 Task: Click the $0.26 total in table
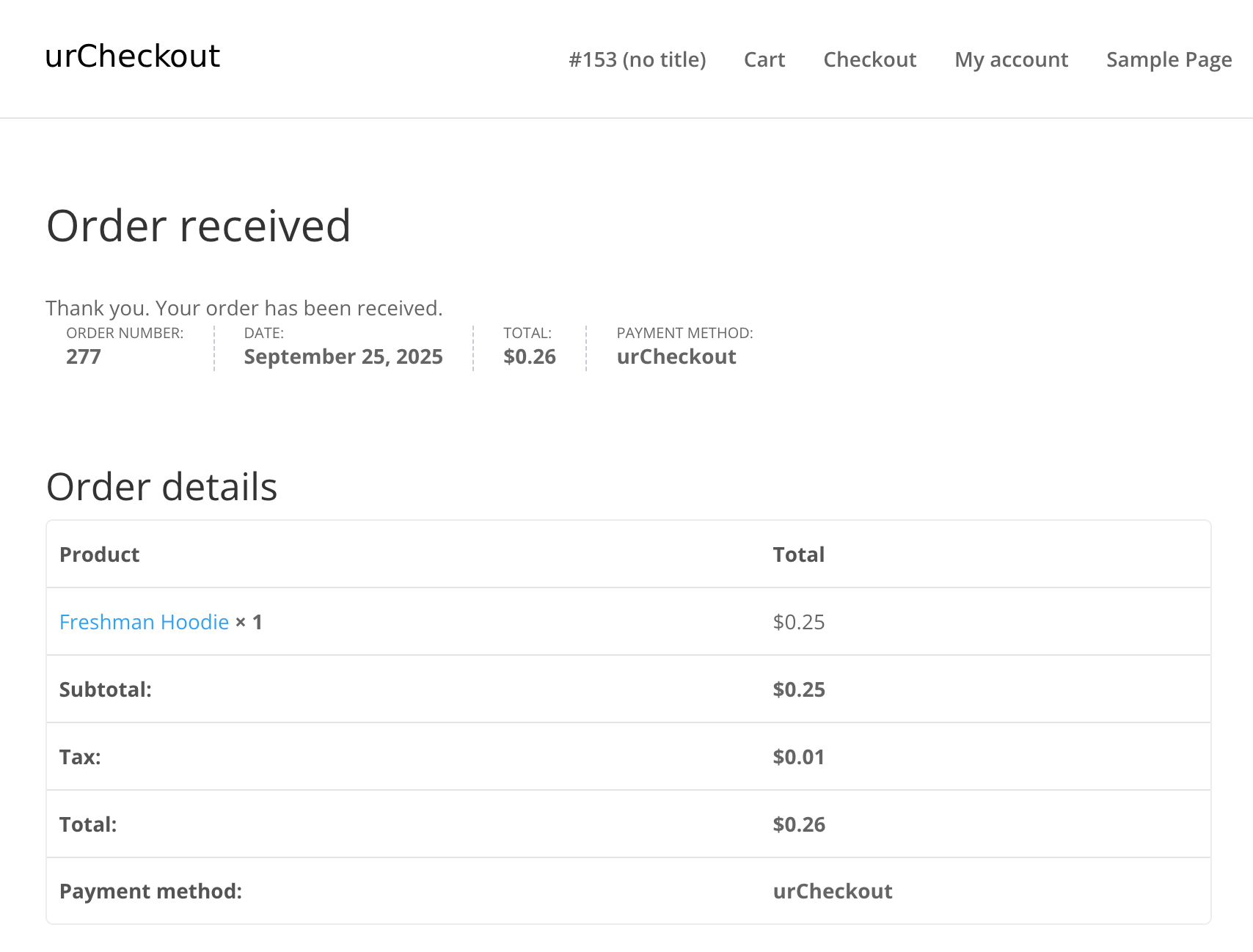798,824
